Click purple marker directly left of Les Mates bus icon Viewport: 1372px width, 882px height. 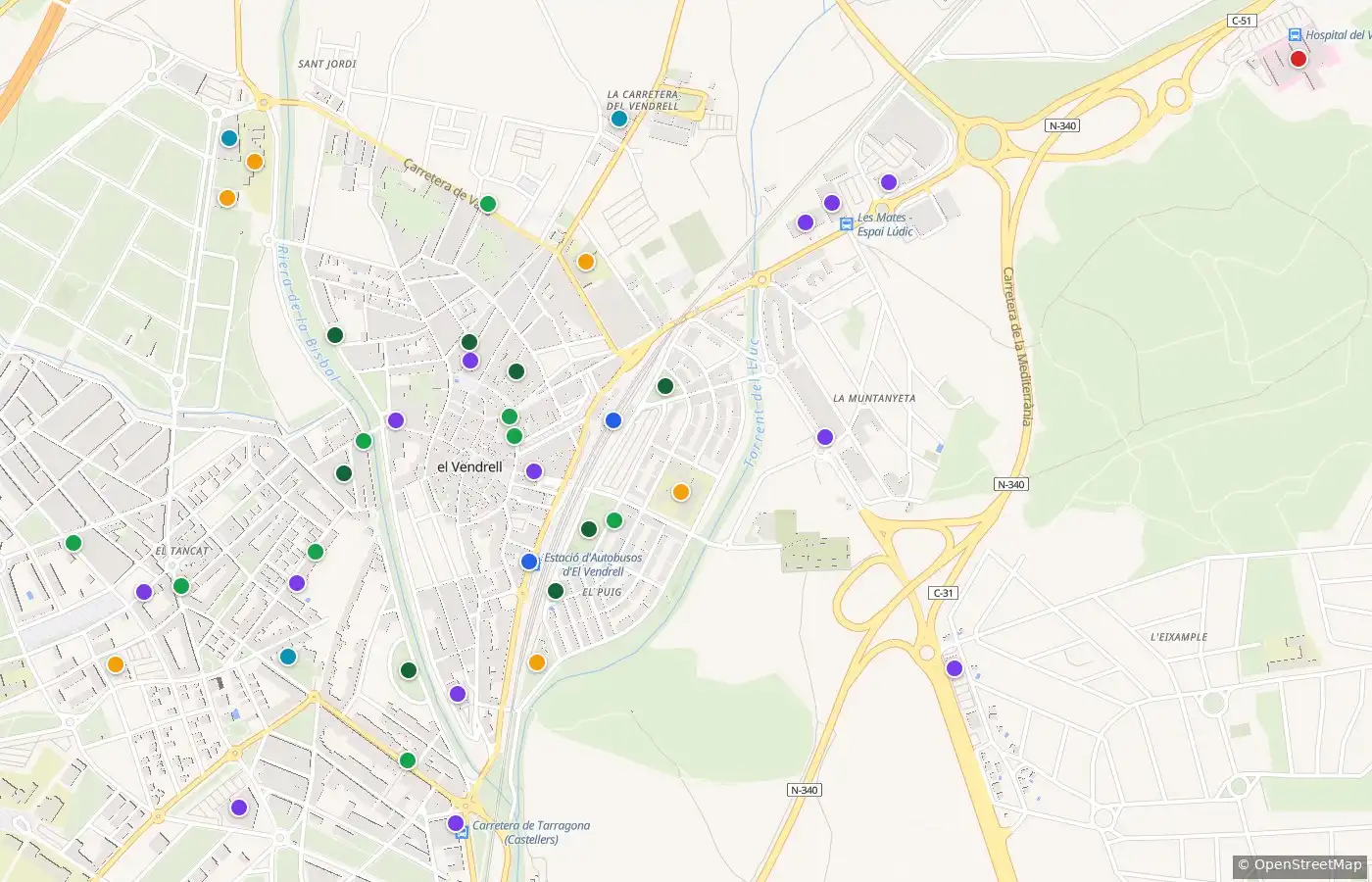pos(806,222)
